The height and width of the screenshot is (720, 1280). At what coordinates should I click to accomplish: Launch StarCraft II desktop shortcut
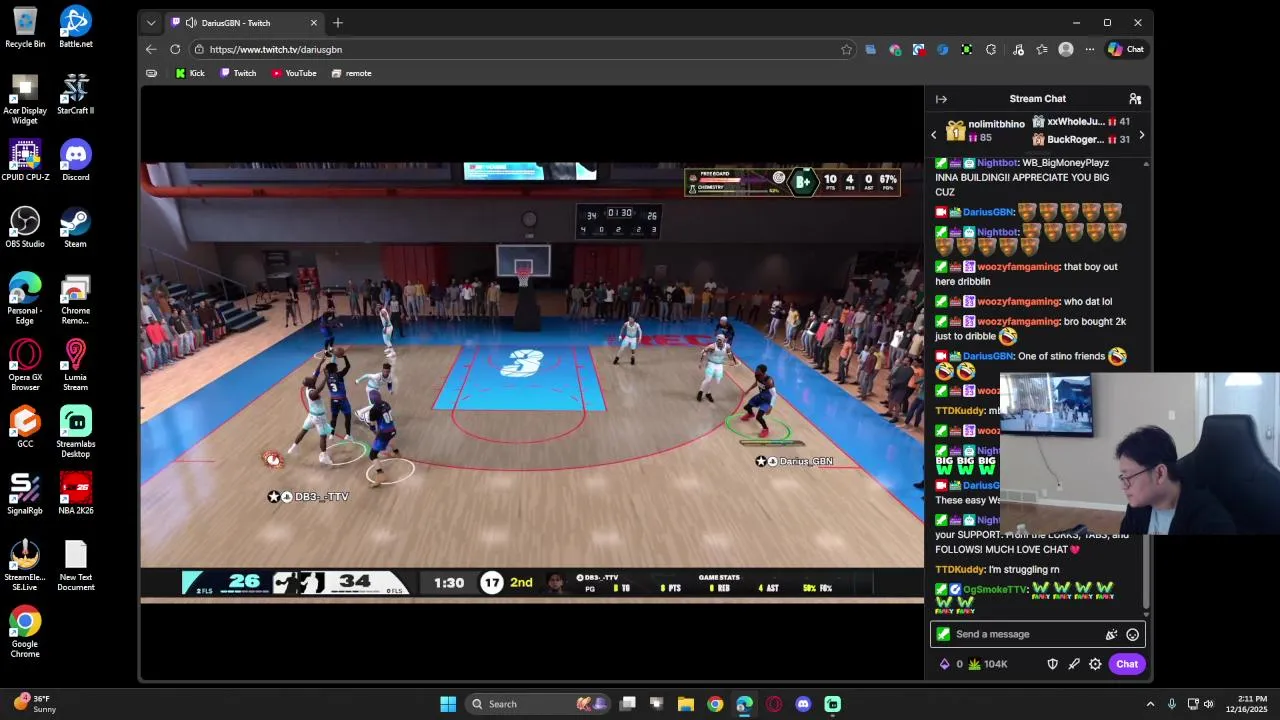coord(75,94)
